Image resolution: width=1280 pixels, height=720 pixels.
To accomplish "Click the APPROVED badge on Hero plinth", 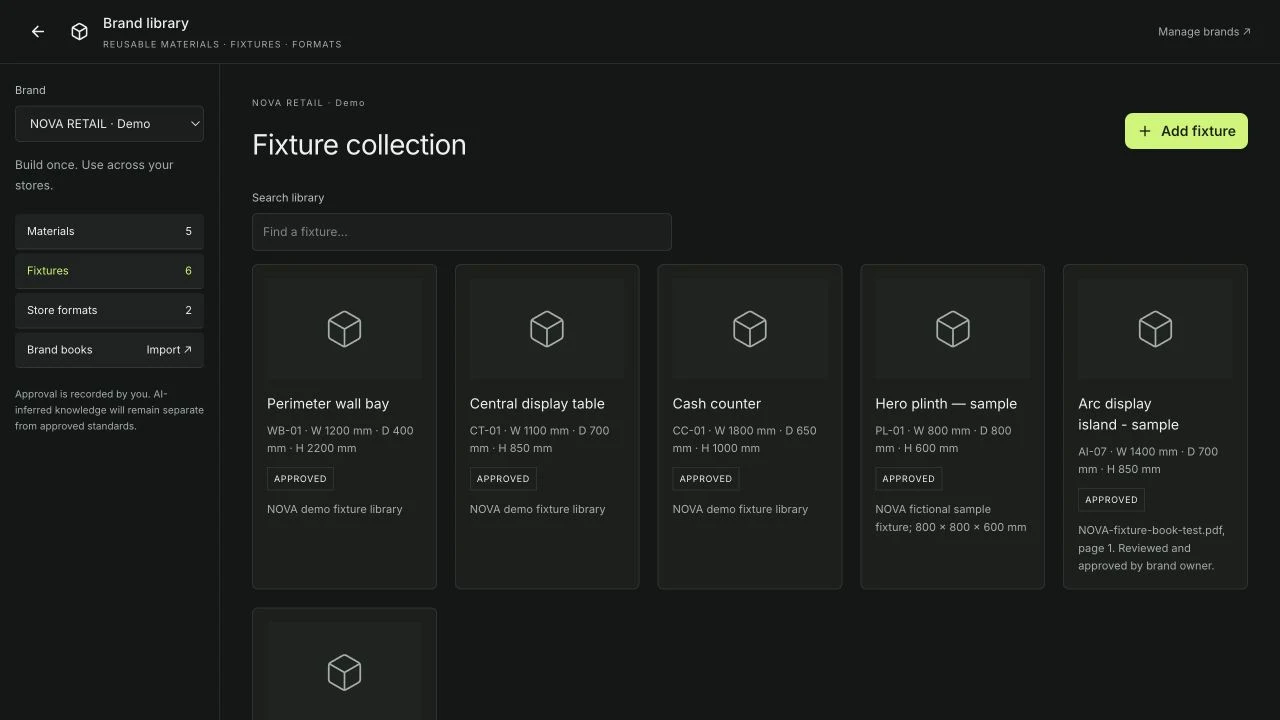I will coord(908,479).
